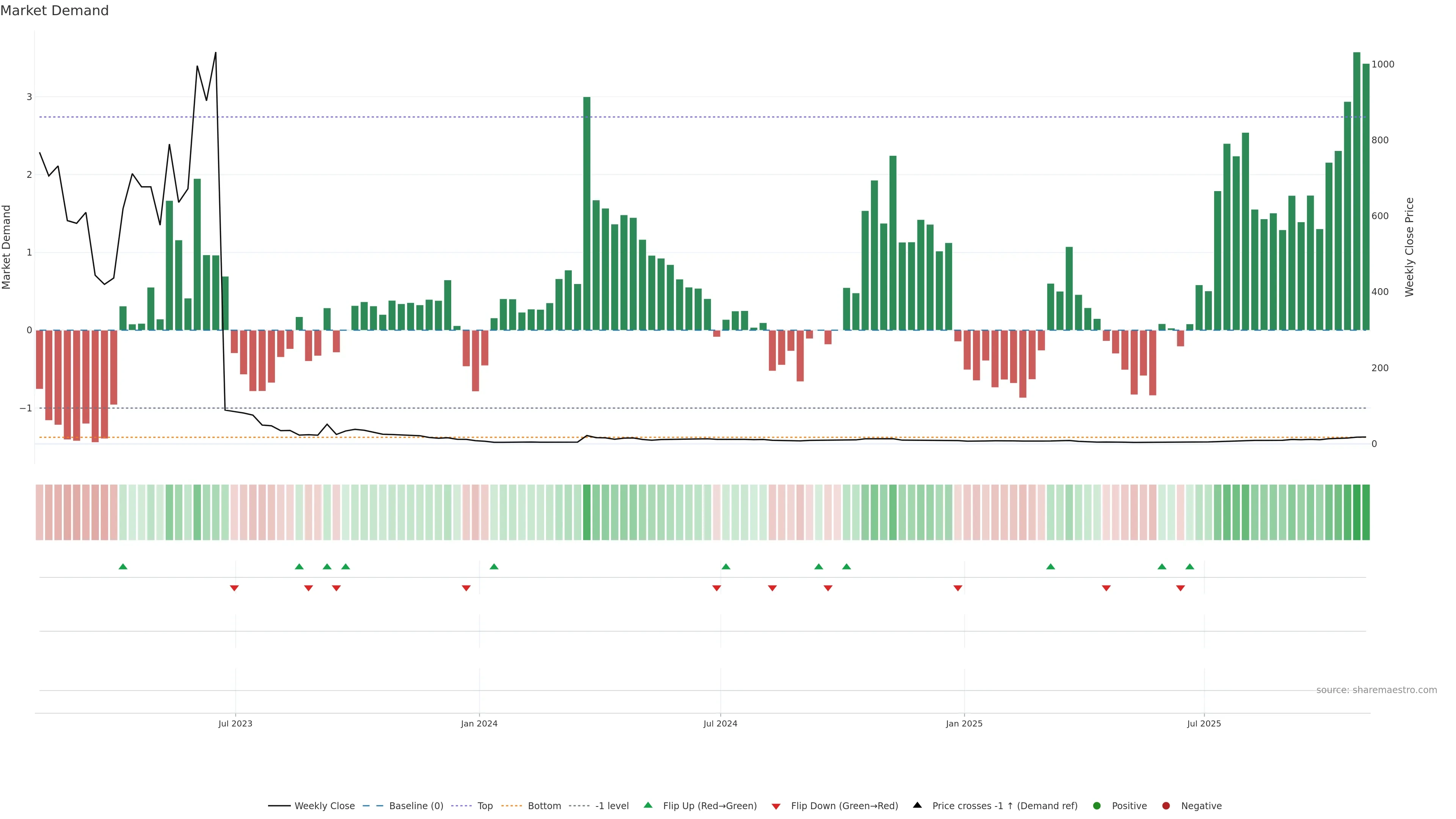Toggle the -1 level legend item
The height and width of the screenshot is (819, 1456).
(x=612, y=805)
